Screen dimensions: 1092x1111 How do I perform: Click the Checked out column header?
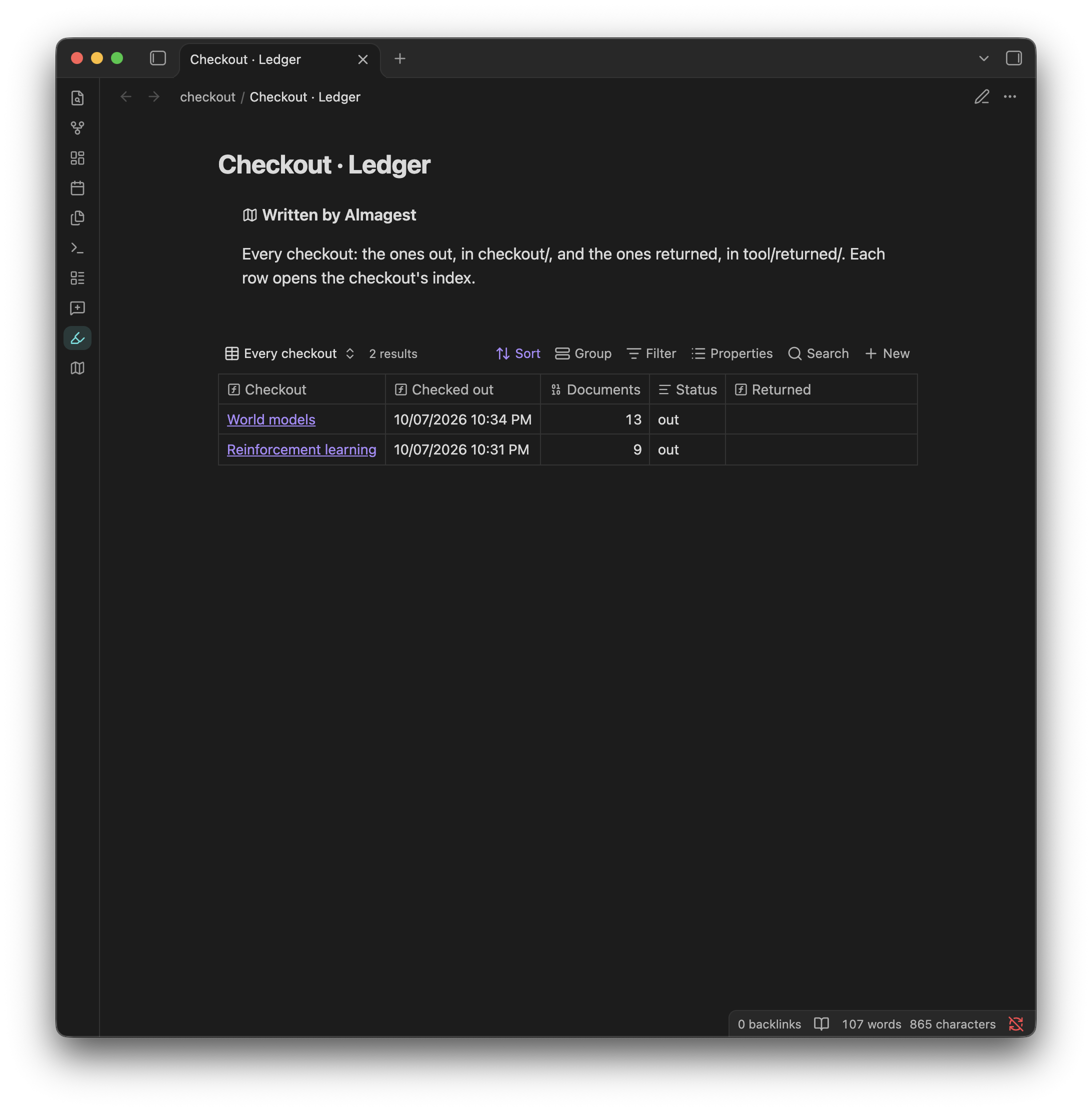click(462, 389)
